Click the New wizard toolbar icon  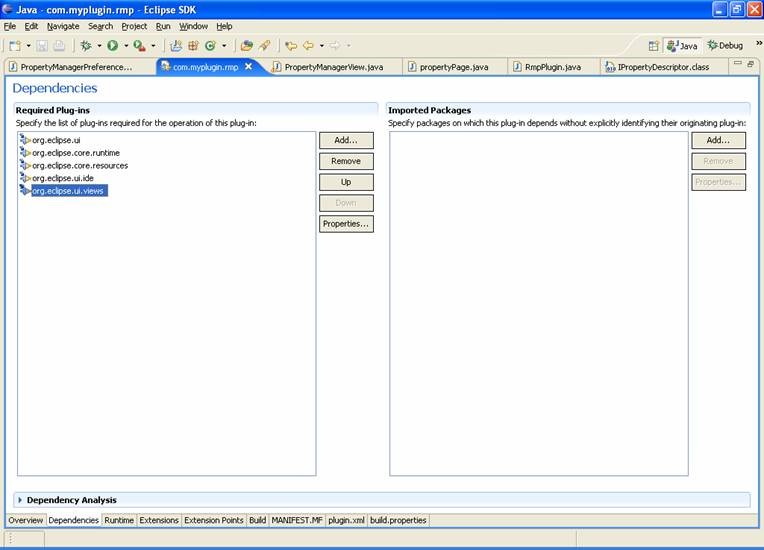(15, 46)
